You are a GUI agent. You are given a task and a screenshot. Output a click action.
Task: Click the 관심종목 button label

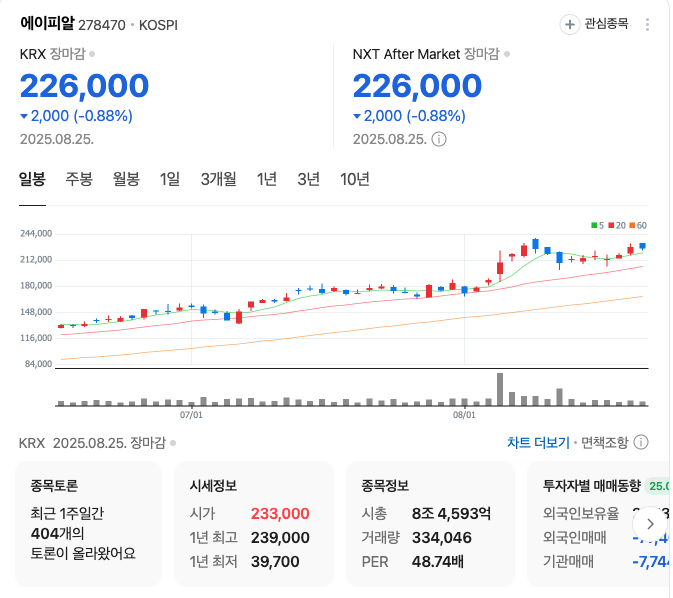[x=606, y=24]
